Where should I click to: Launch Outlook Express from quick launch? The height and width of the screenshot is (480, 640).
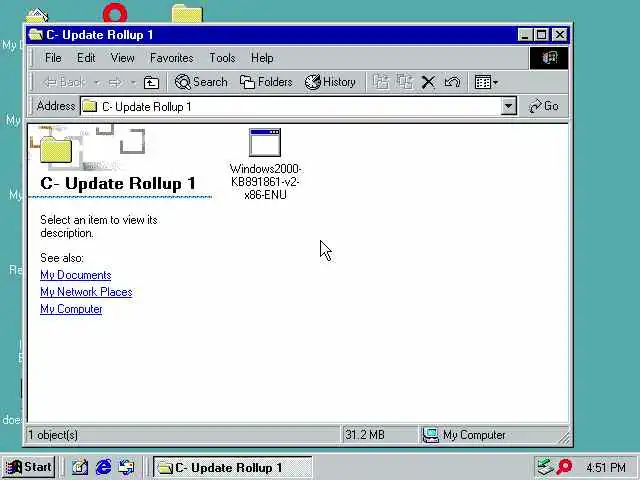126,467
